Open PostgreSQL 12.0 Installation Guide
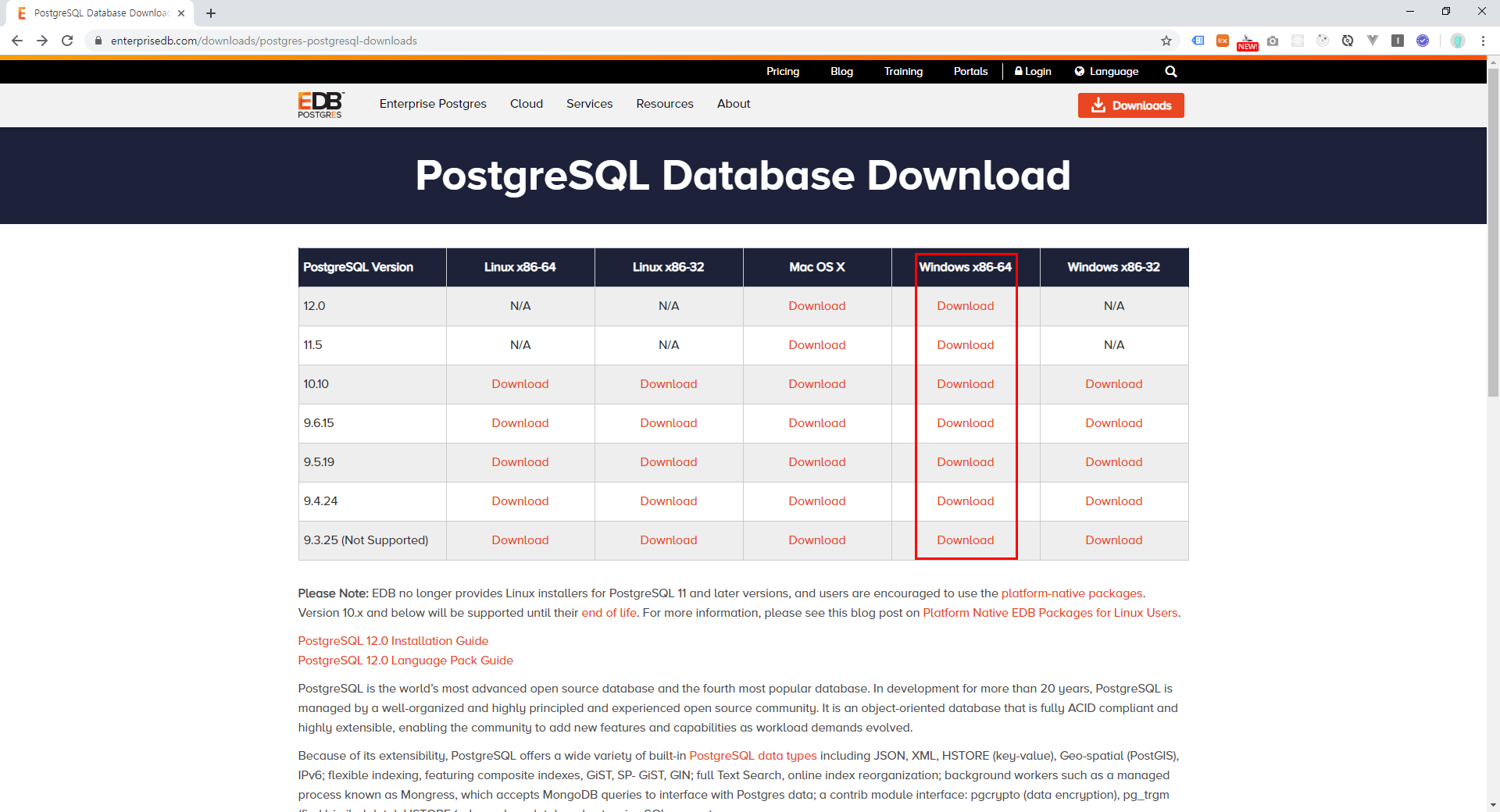The height and width of the screenshot is (812, 1500). [x=393, y=641]
